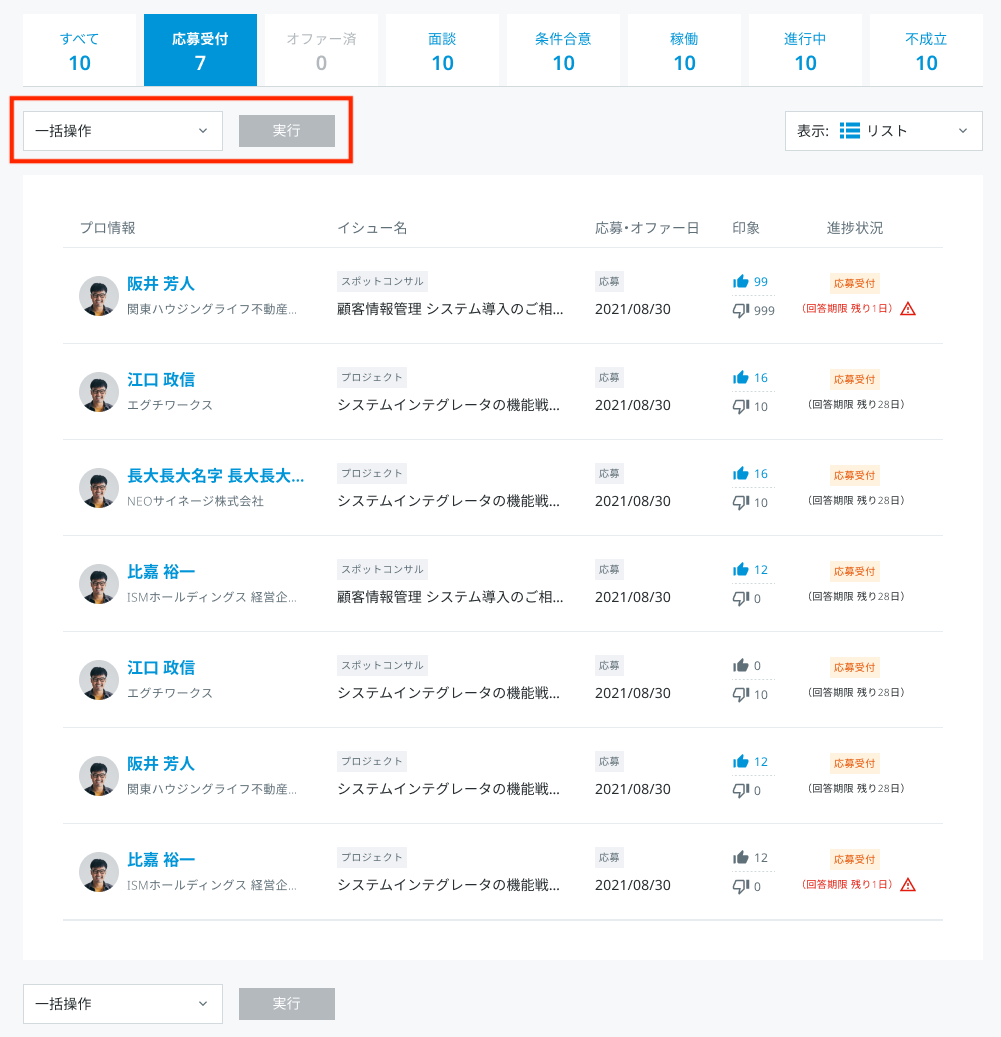Image resolution: width=1001 pixels, height=1037 pixels.
Task: Click 回答期限 残り28日 text in second row
Action: [x=856, y=404]
